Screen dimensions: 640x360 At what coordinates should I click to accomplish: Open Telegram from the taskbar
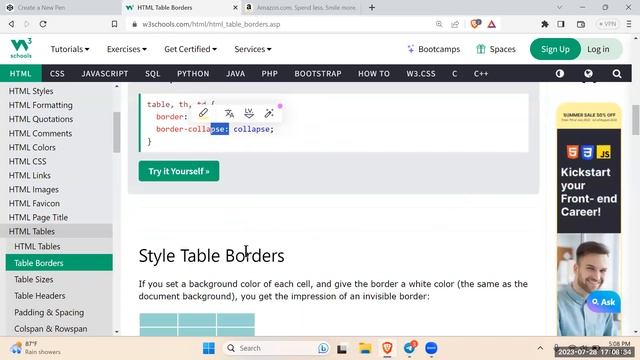pyautogui.click(x=409, y=348)
